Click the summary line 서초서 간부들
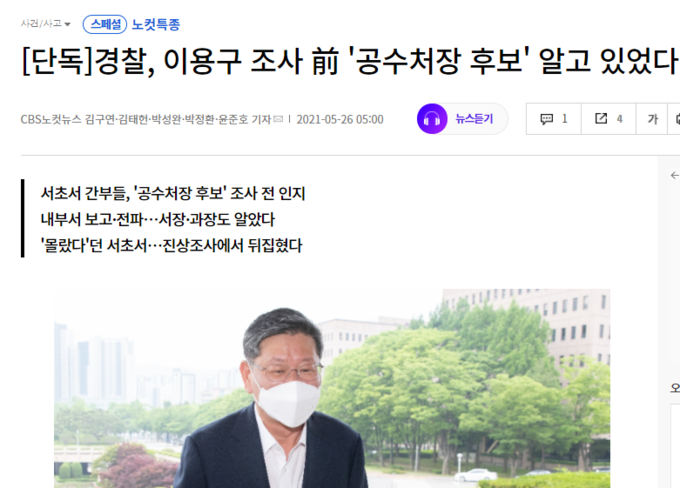 (173, 193)
